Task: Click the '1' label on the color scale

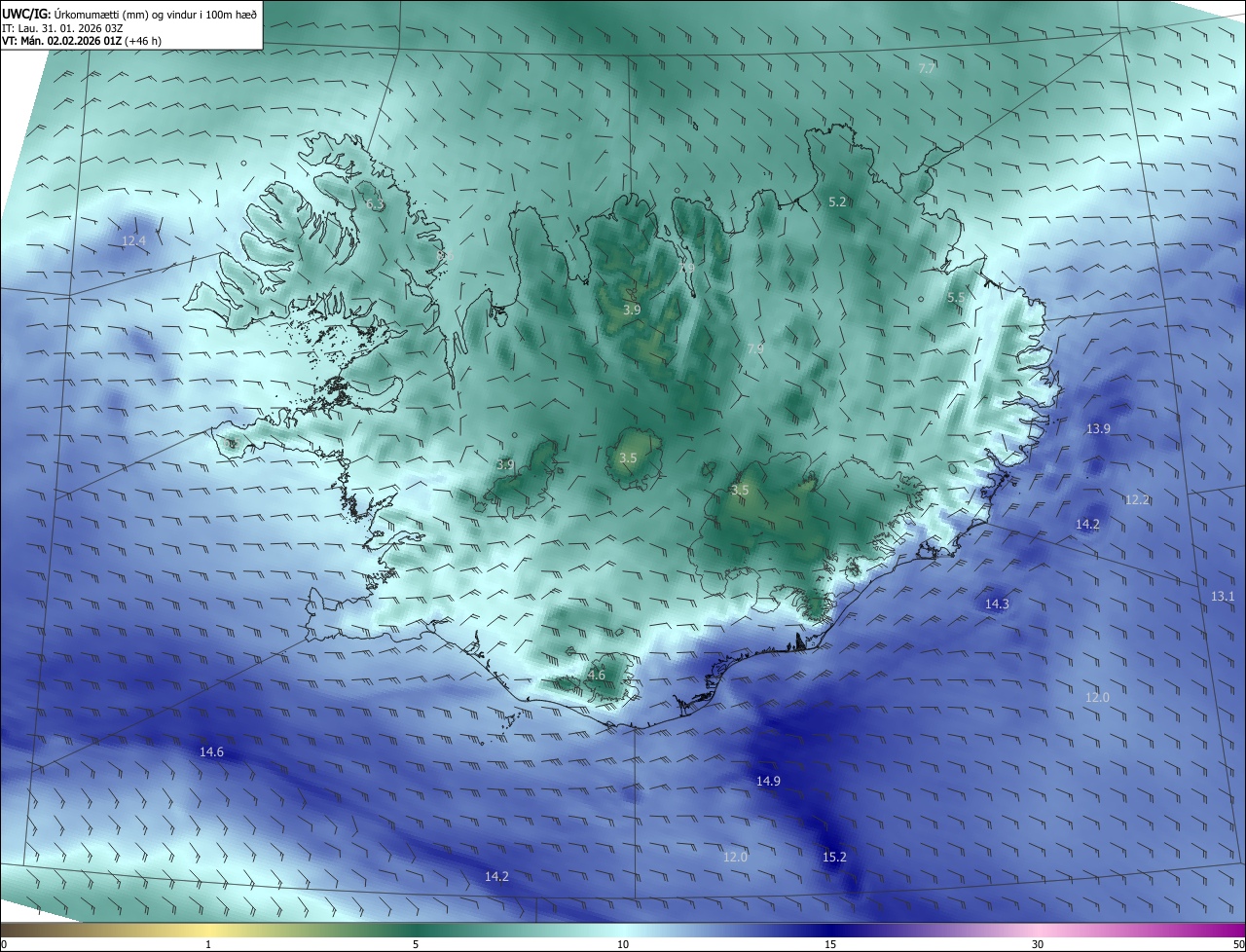Action: click(x=208, y=944)
